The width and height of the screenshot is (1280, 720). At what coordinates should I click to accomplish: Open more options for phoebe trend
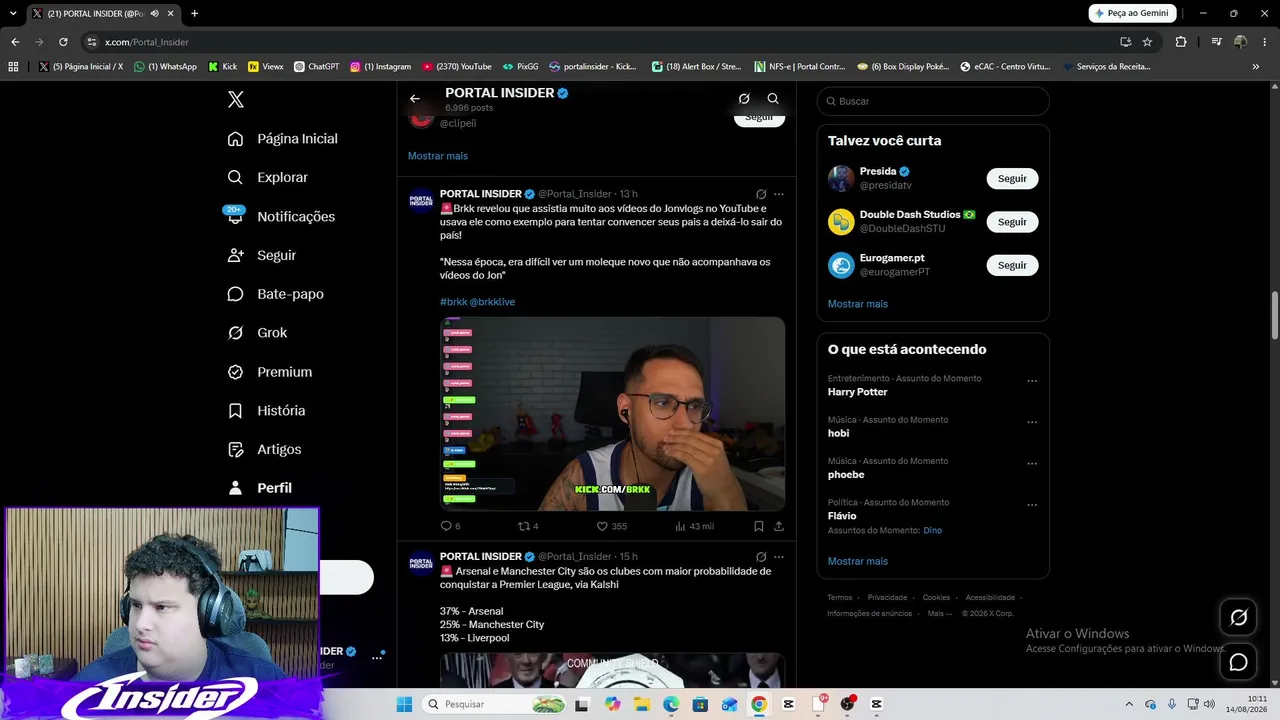click(x=1032, y=464)
